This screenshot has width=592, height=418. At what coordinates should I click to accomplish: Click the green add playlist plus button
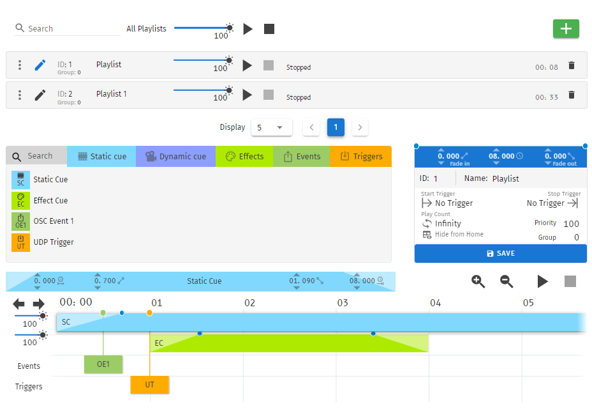[566, 29]
